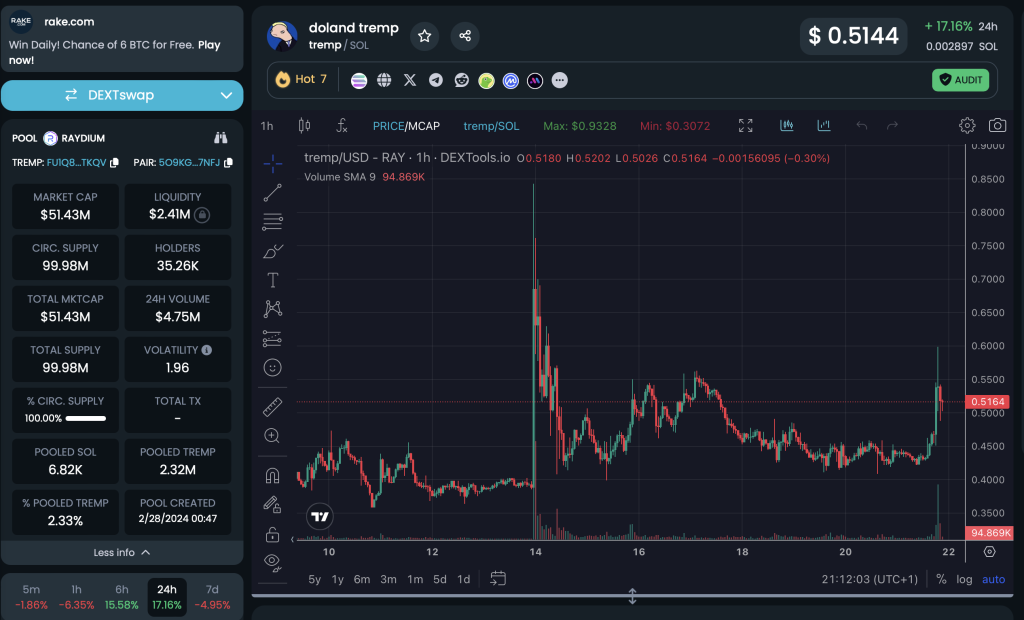Image resolution: width=1024 pixels, height=620 pixels.
Task: Open the token website globe icon
Action: pos(384,80)
